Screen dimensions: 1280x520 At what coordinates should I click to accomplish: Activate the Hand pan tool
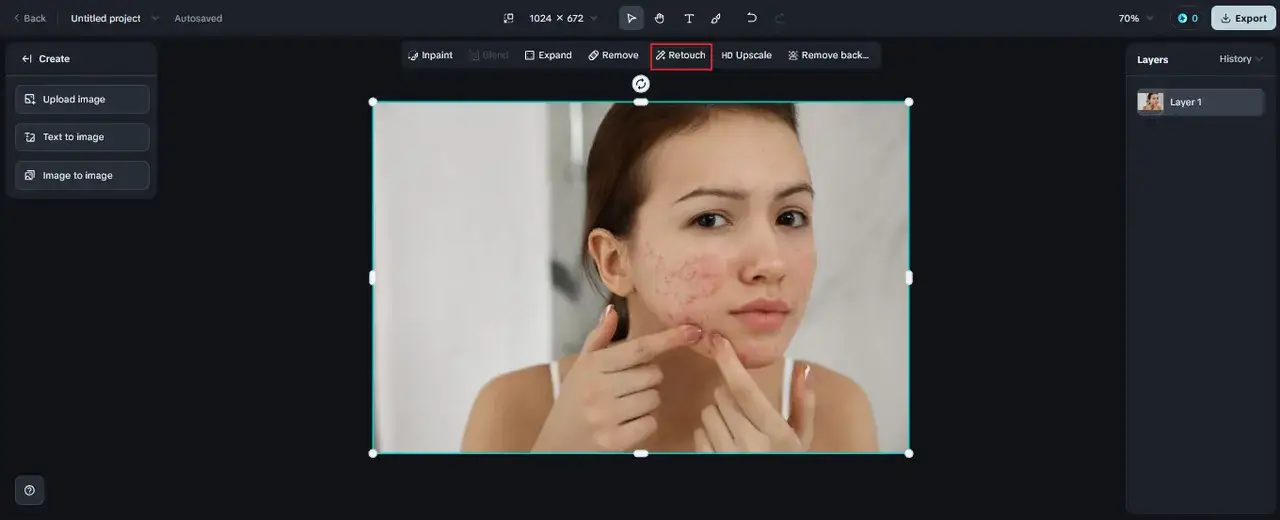660,18
